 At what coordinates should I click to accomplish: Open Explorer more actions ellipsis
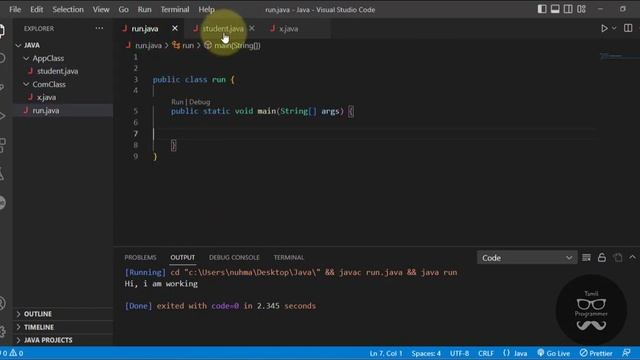99,28
